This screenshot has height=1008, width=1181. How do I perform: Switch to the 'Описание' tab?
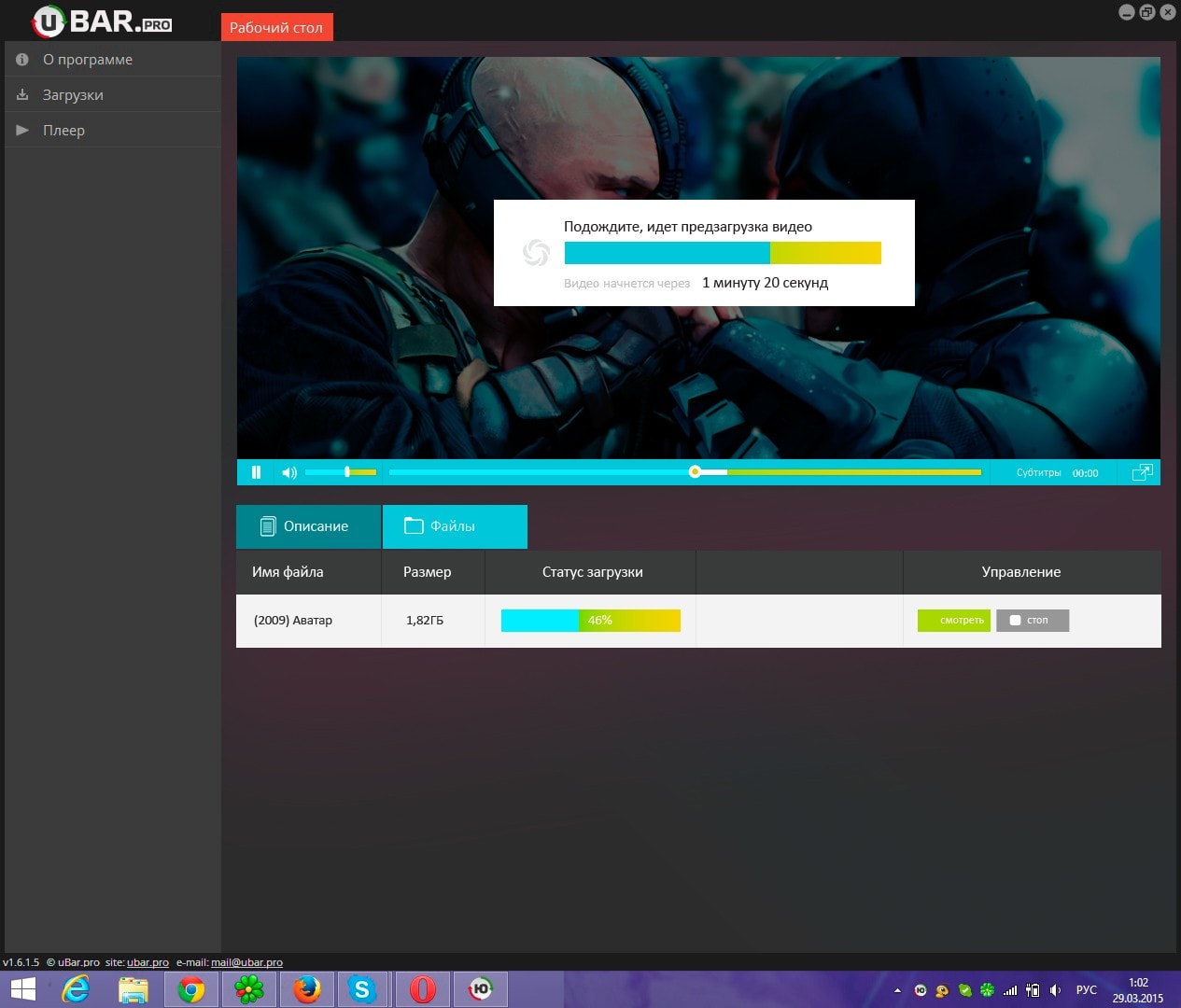click(308, 526)
